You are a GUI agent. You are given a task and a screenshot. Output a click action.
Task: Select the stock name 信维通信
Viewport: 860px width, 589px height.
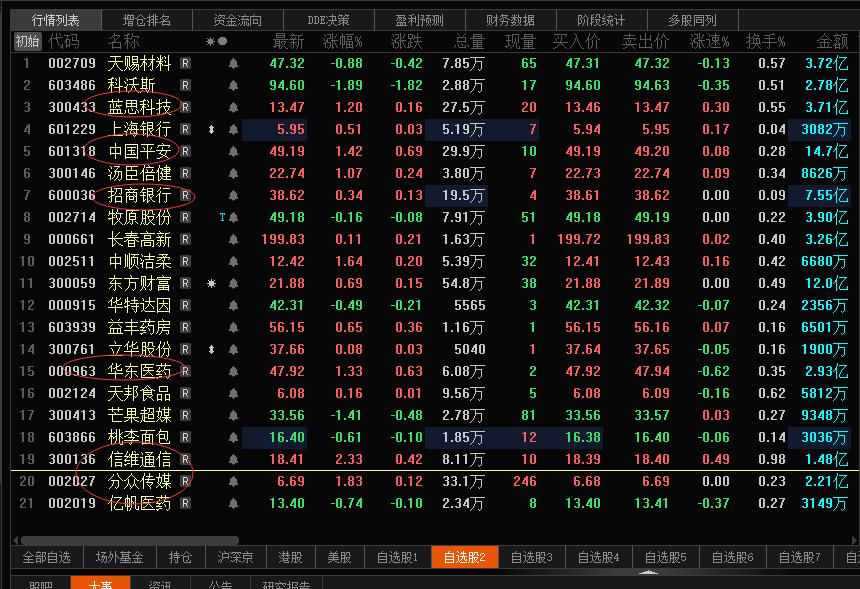click(139, 459)
